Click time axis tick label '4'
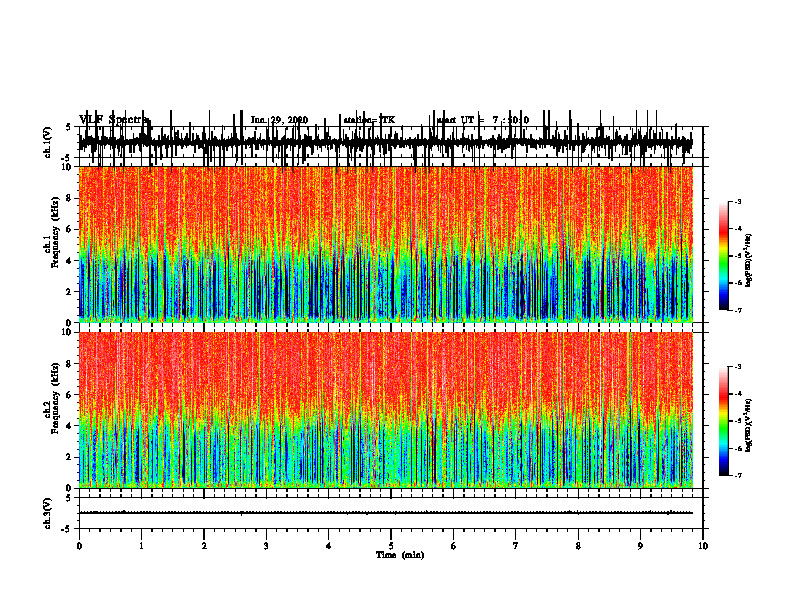The width and height of the screenshot is (792, 612). pyautogui.click(x=328, y=546)
